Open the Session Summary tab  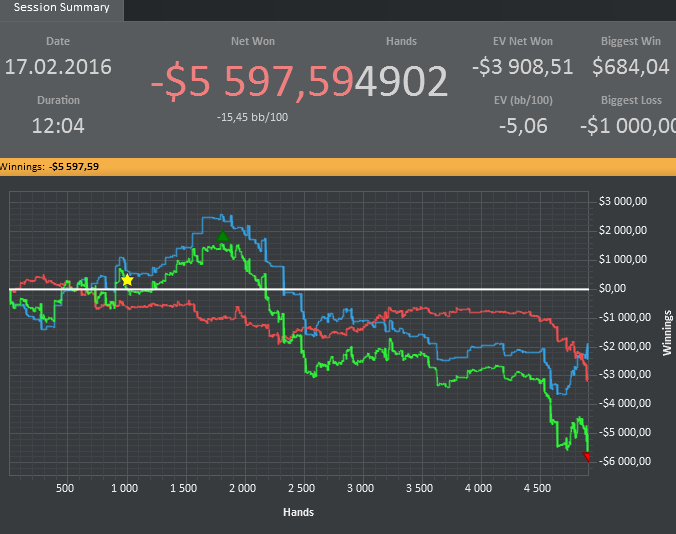(x=62, y=8)
